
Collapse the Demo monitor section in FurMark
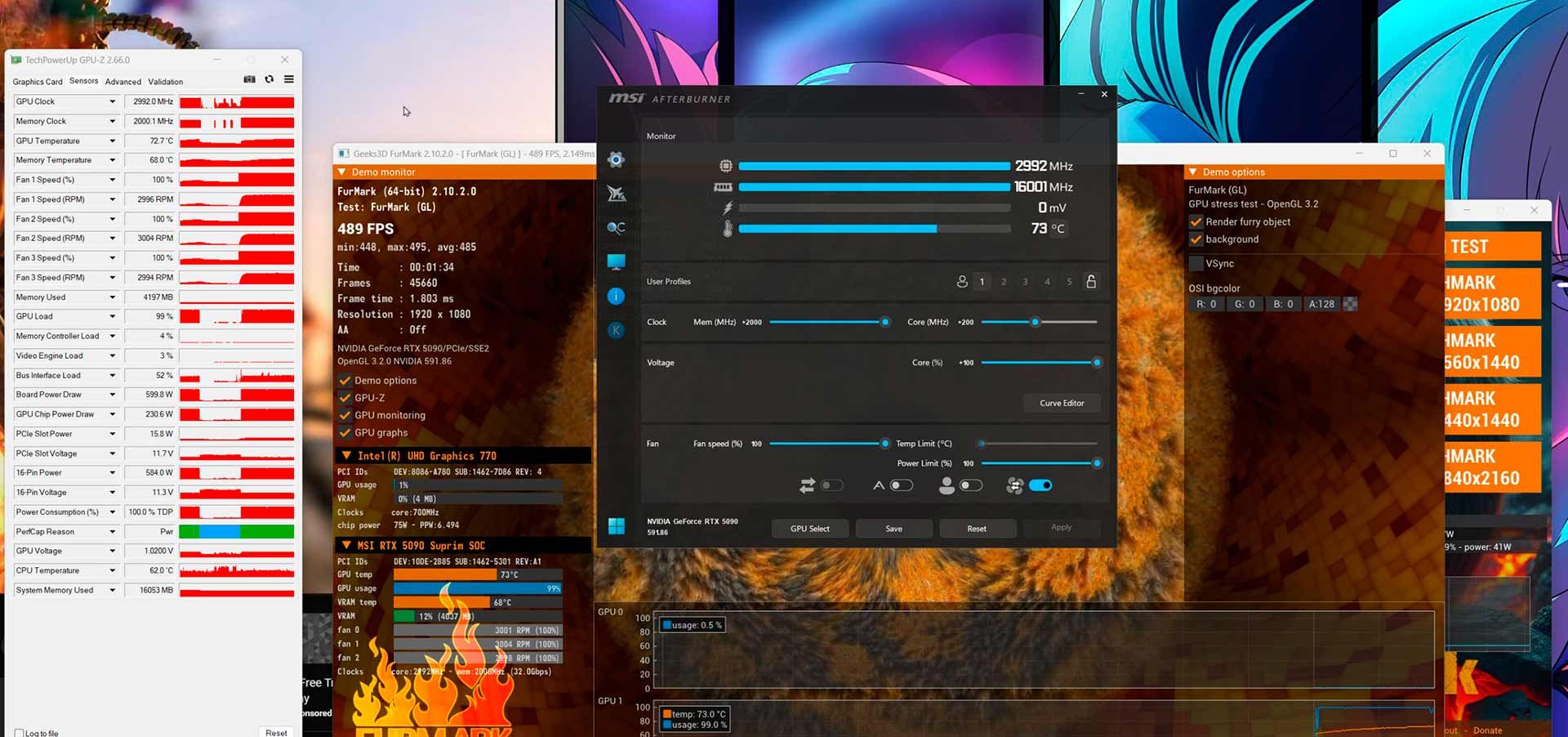[x=342, y=172]
